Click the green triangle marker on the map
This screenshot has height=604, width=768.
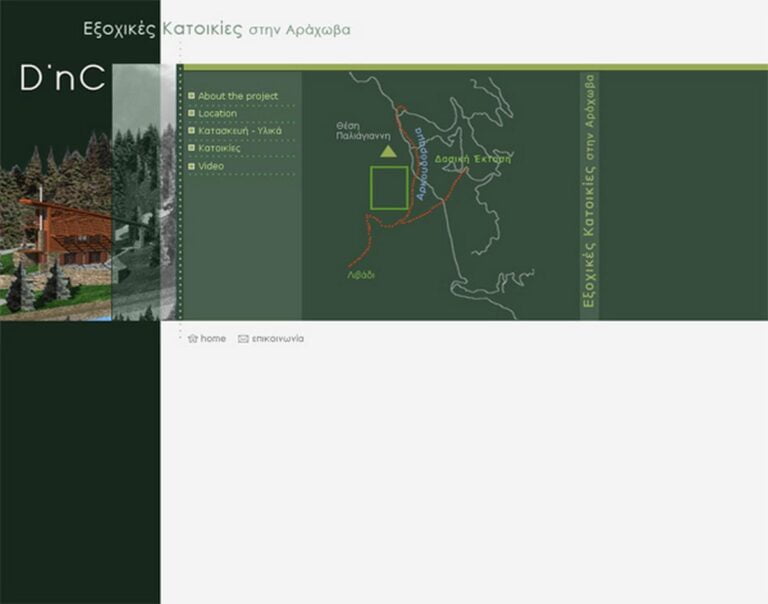[x=388, y=151]
